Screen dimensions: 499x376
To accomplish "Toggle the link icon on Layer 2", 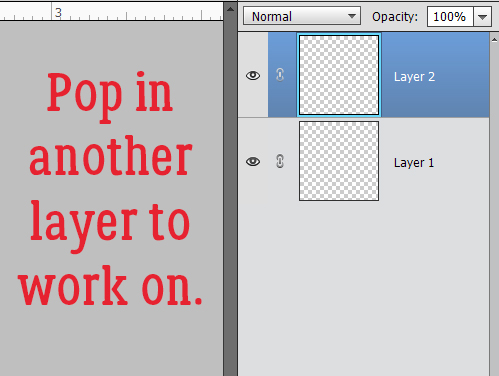I will 280,75.
